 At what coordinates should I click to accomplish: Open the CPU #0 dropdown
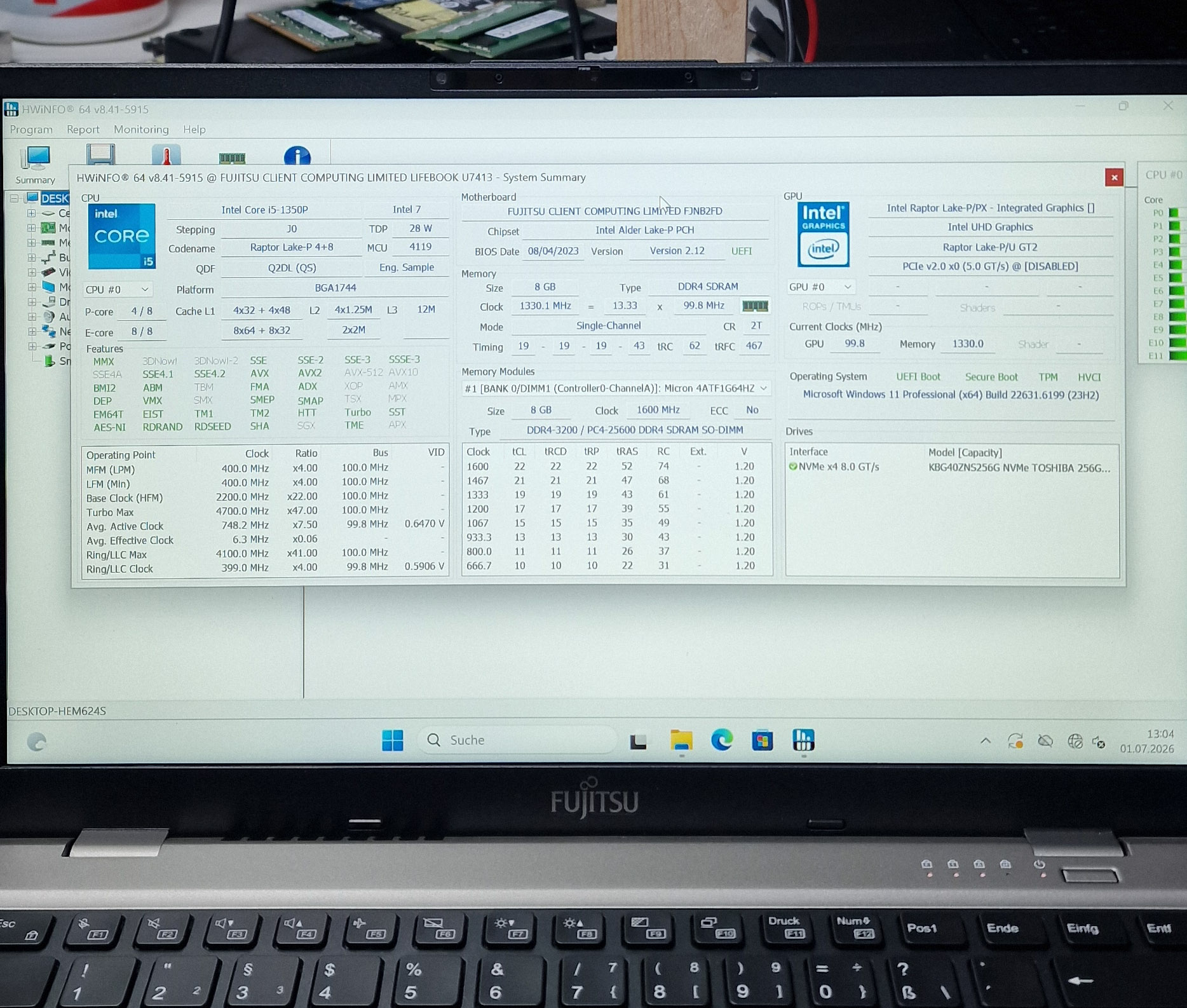pos(118,289)
